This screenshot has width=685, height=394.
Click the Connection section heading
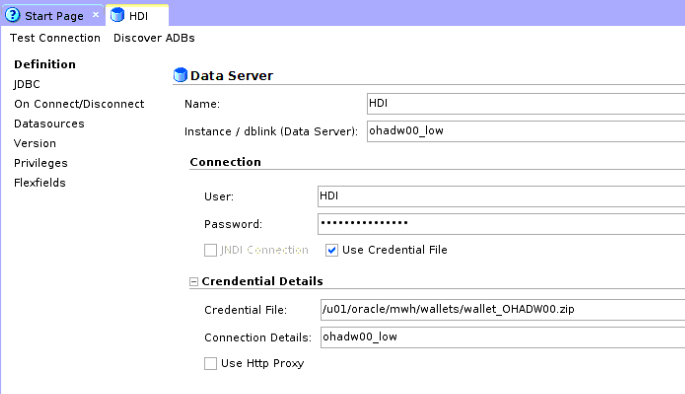point(225,162)
